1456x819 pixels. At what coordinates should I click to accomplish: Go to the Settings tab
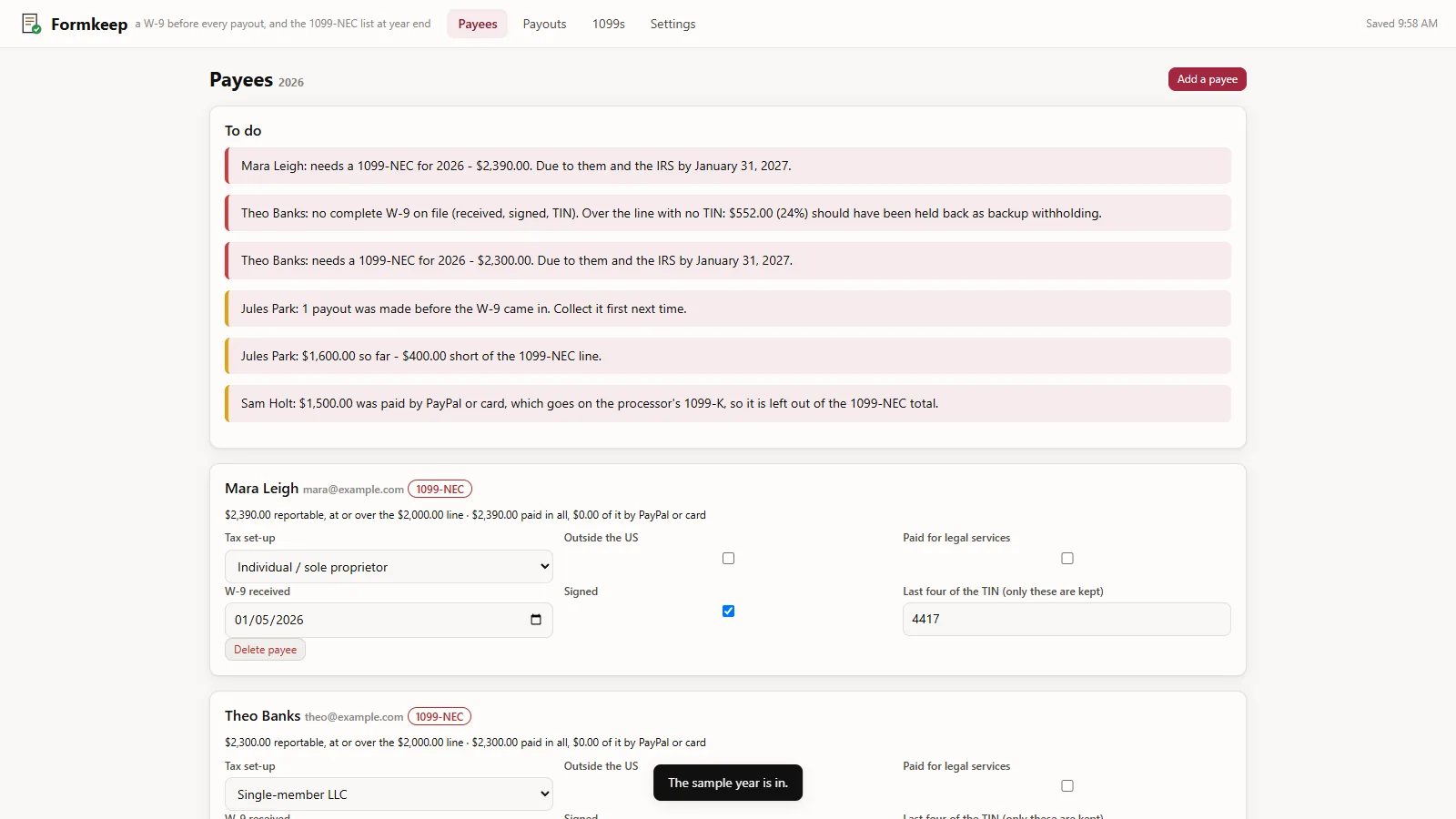click(x=672, y=24)
